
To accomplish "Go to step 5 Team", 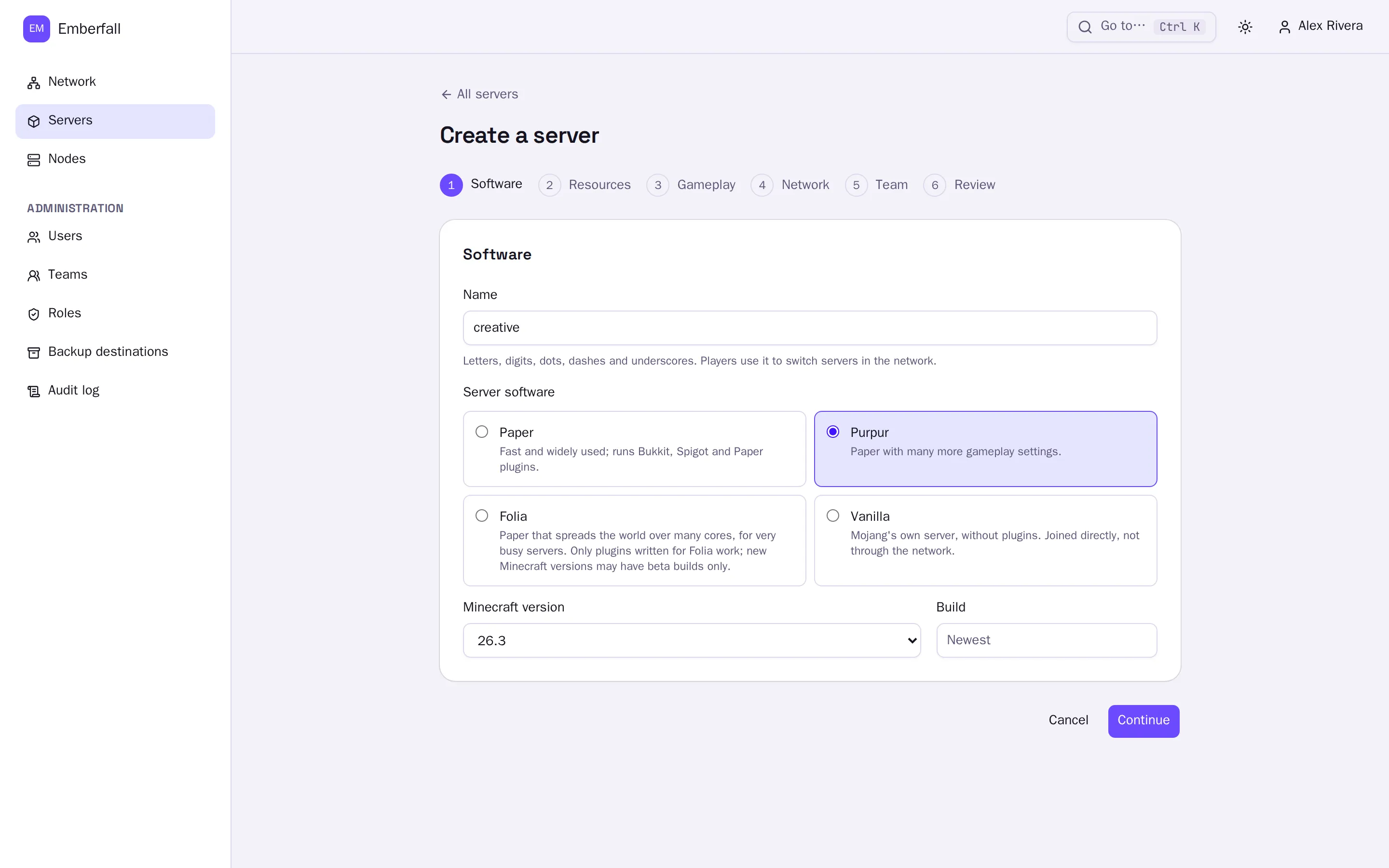I will pyautogui.click(x=876, y=185).
